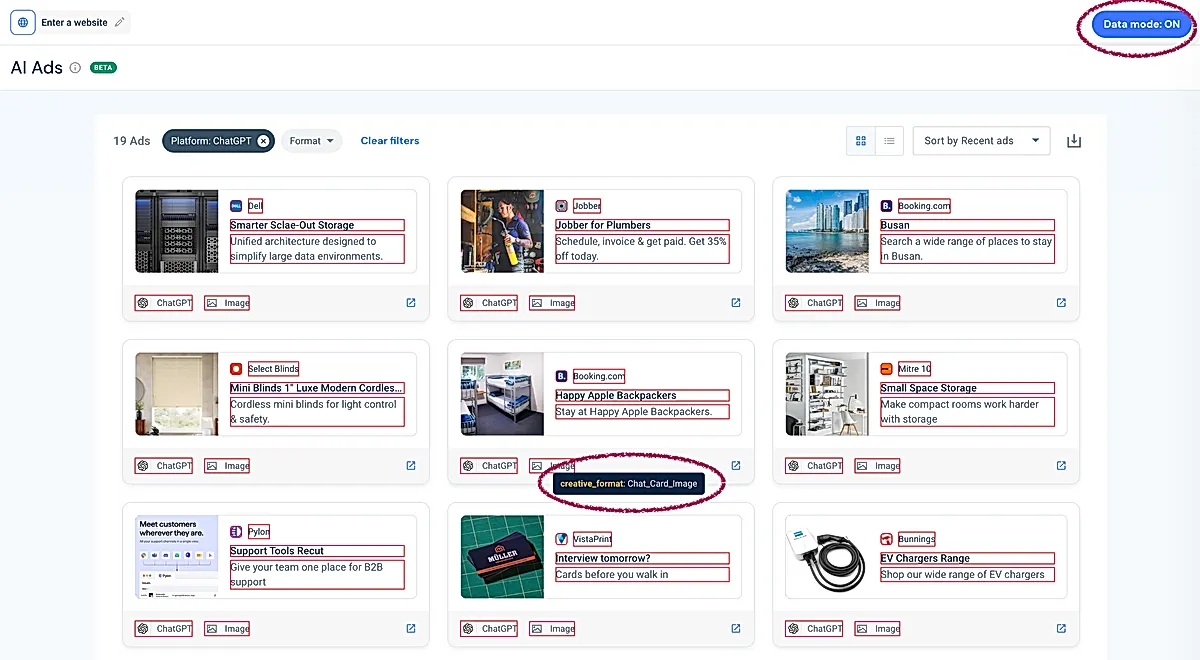This screenshot has width=1200, height=660.
Task: Click the ChatGPT icon on the Mitre 10 card
Action: coord(794,466)
